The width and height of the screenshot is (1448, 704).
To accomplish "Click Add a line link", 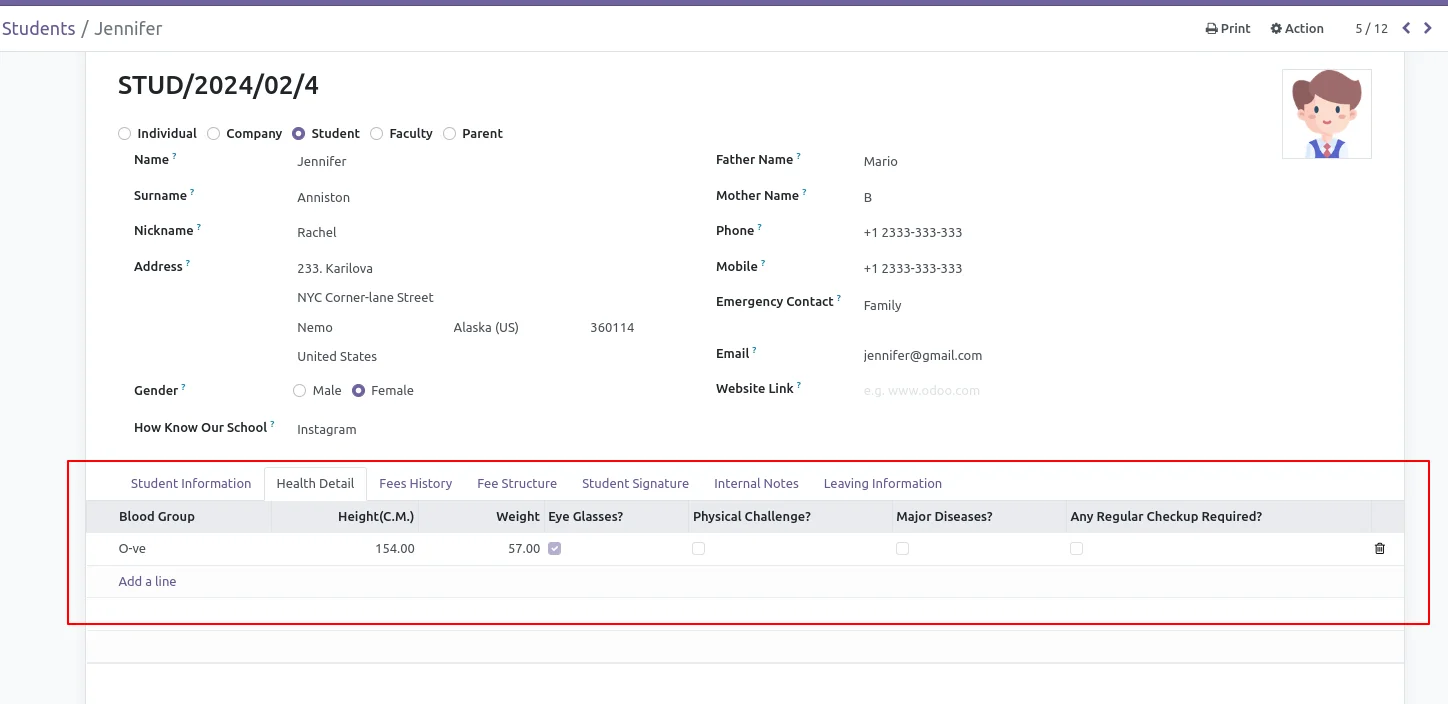I will click(x=147, y=581).
